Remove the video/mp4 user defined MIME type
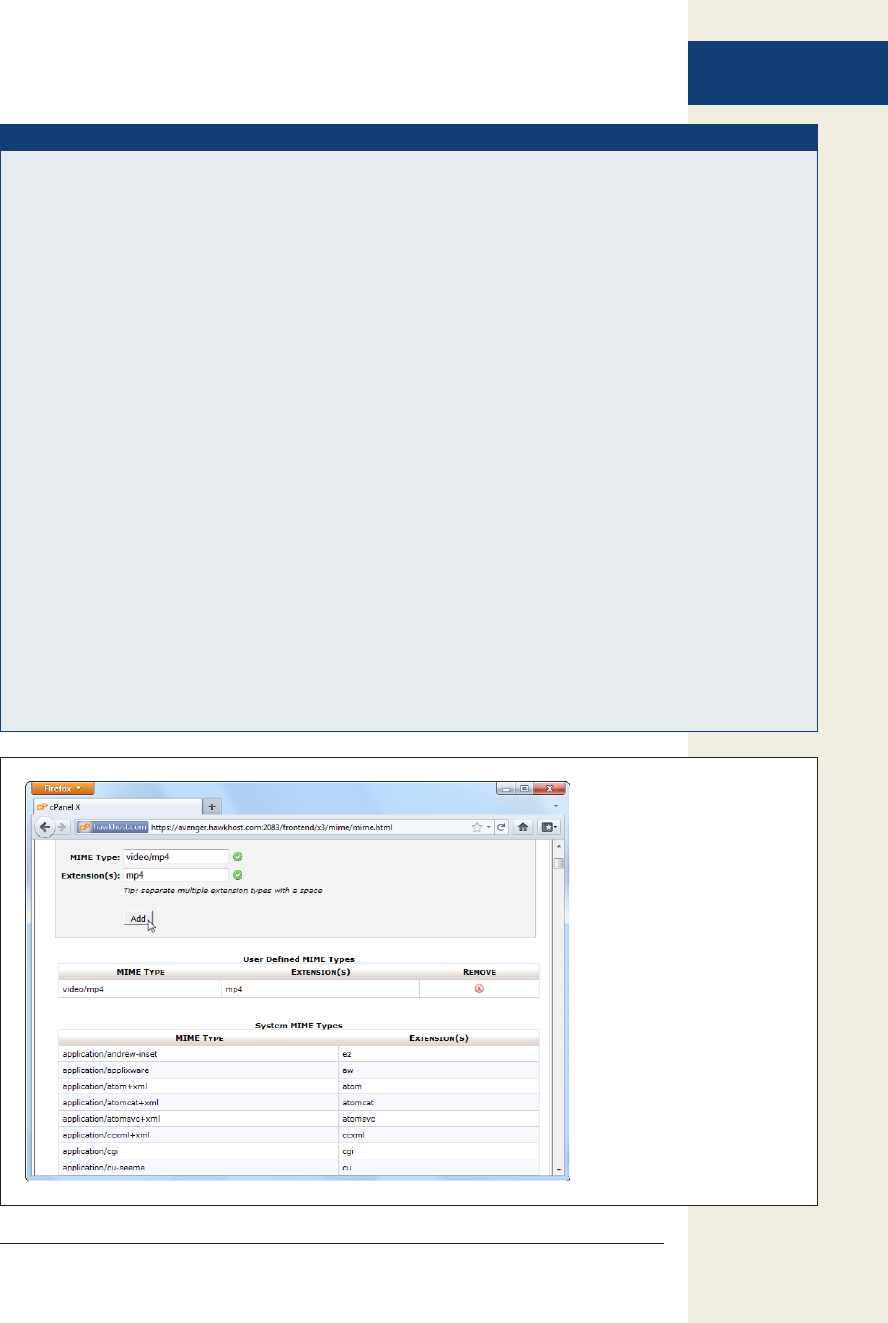The height and width of the screenshot is (1323, 888). [479, 989]
